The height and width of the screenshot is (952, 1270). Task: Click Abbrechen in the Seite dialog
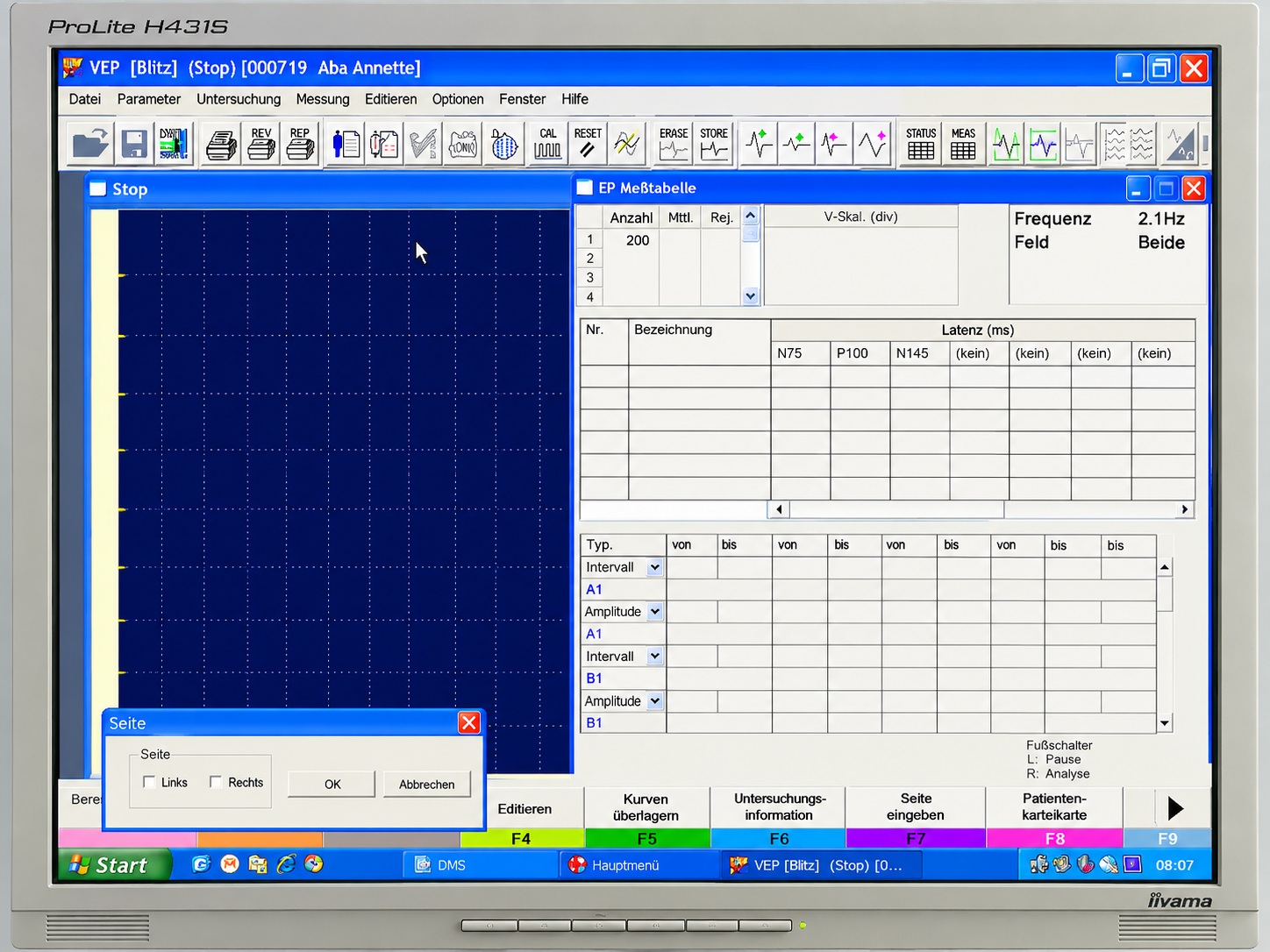[x=427, y=784]
